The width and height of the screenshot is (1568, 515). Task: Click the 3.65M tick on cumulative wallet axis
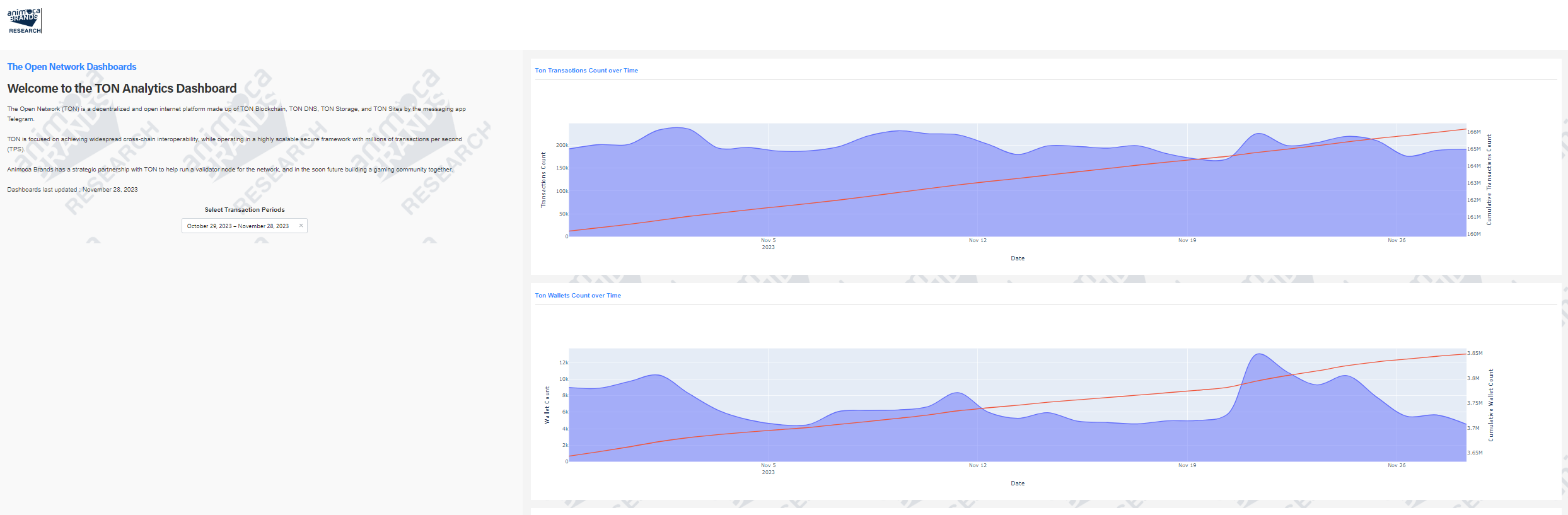tap(1475, 453)
